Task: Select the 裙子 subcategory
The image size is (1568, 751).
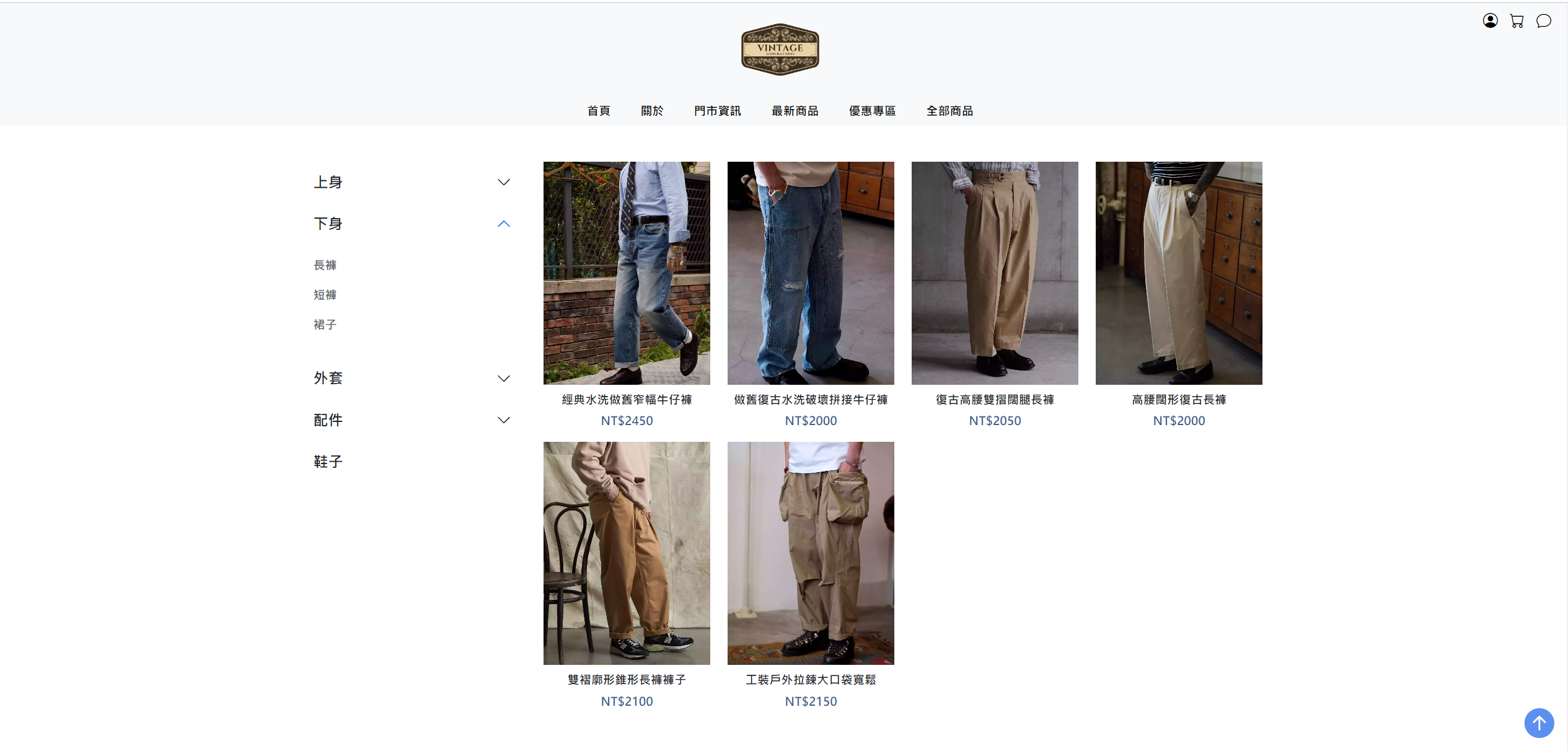Action: 325,325
